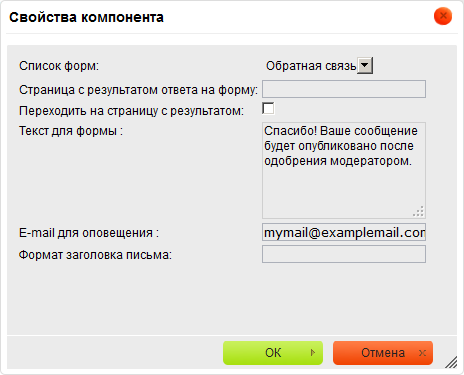Screen dimensions: 464x375
Task: Confirm settings with the green OK button
Action: [273, 353]
